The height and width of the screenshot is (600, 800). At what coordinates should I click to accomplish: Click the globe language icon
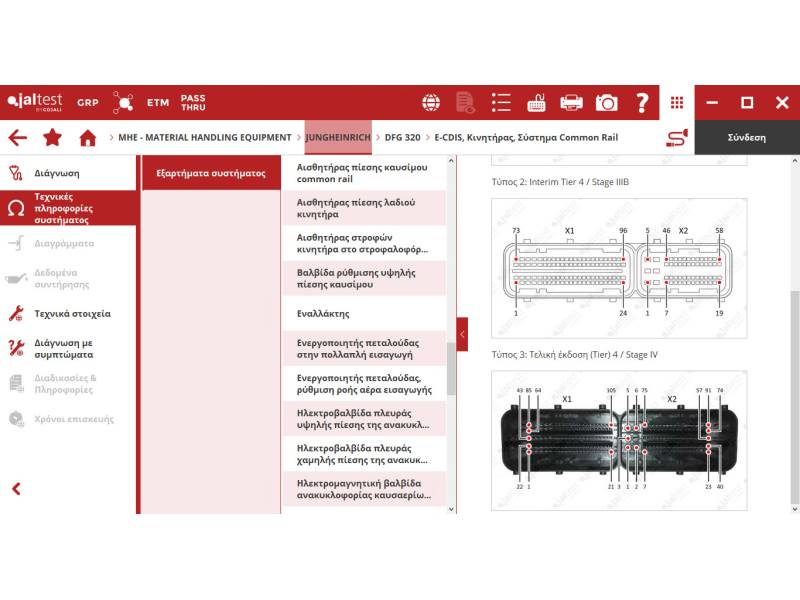pos(431,103)
